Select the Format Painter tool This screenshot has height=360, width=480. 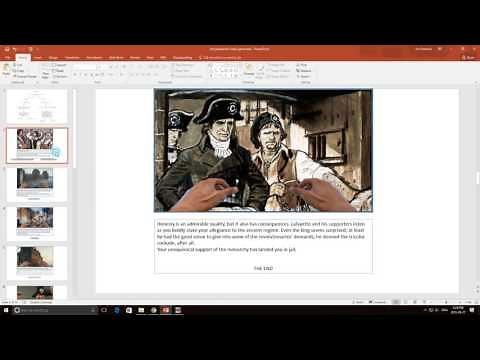pyautogui.click(x=25, y=76)
